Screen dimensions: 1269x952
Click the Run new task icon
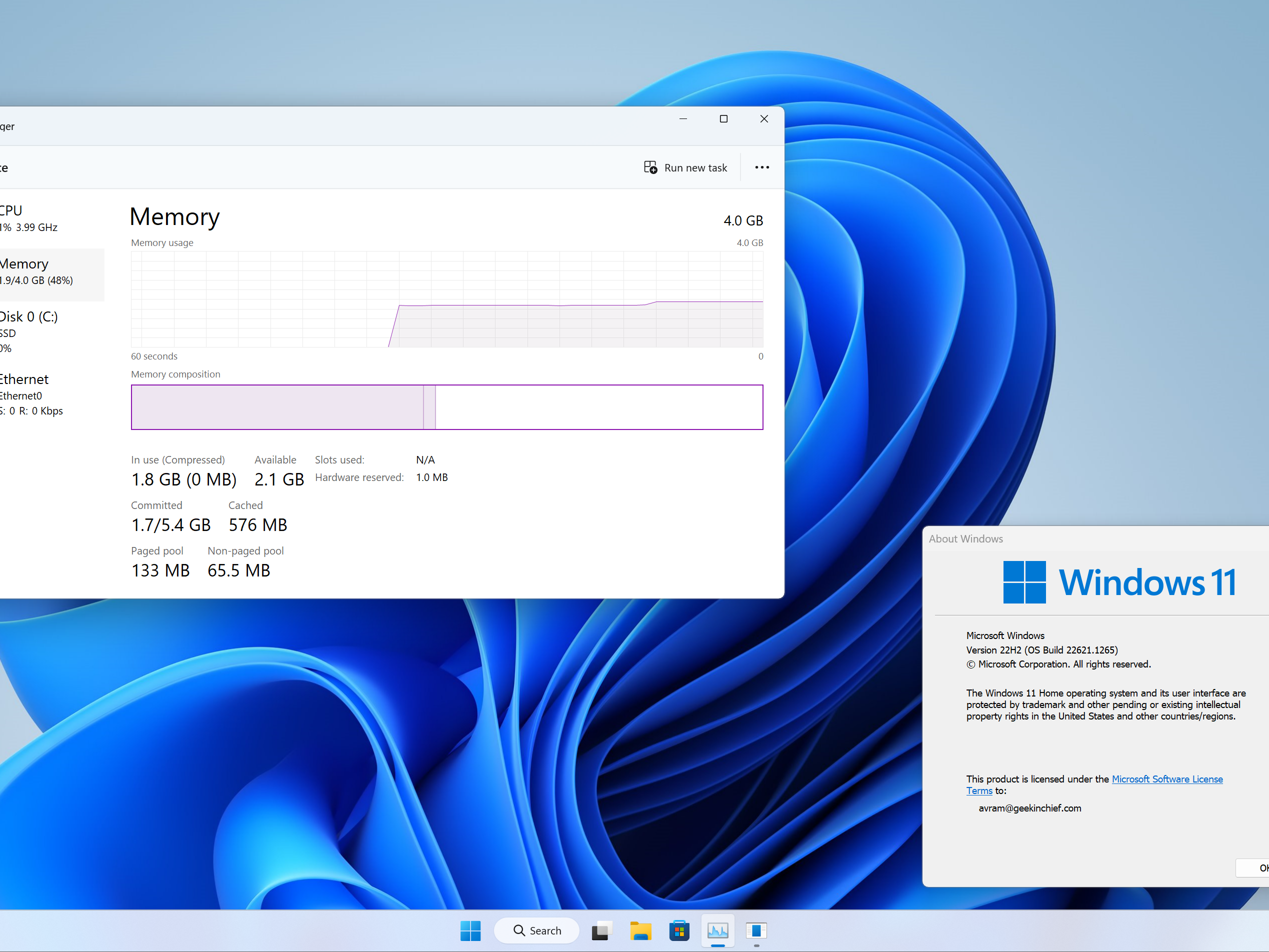click(650, 167)
